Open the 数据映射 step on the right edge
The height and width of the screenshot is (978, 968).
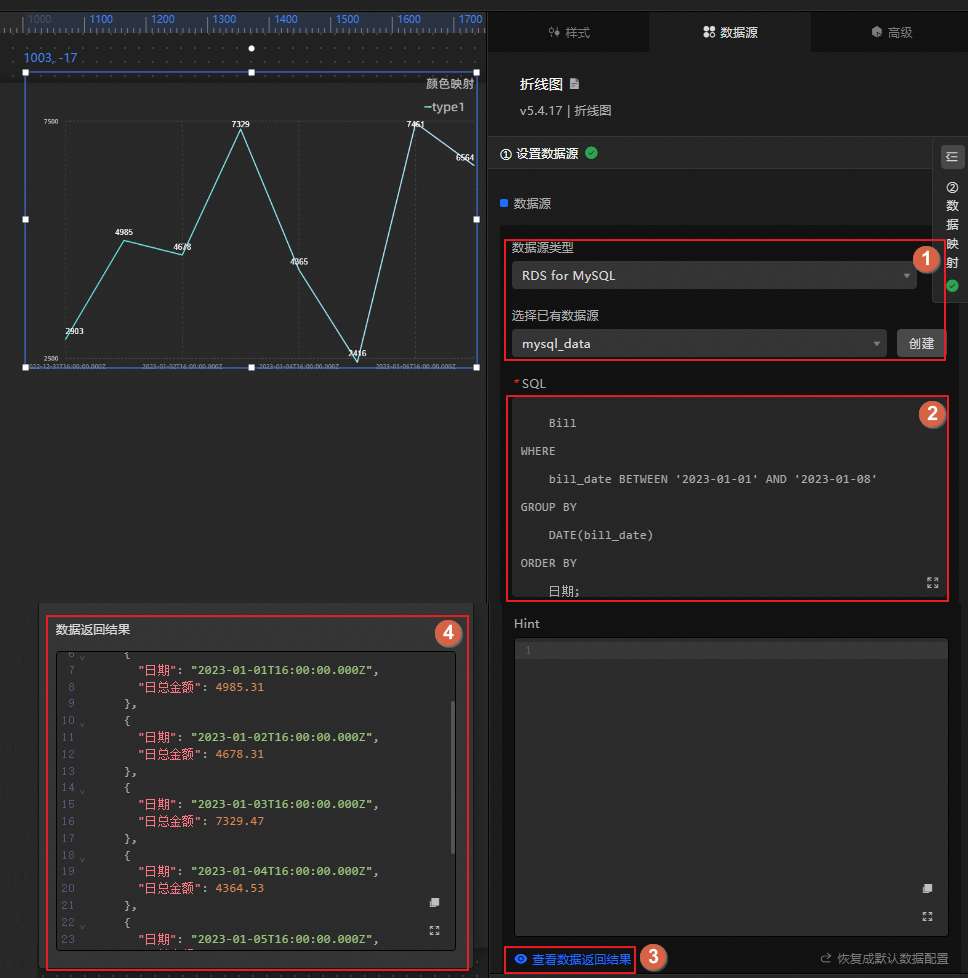[952, 237]
